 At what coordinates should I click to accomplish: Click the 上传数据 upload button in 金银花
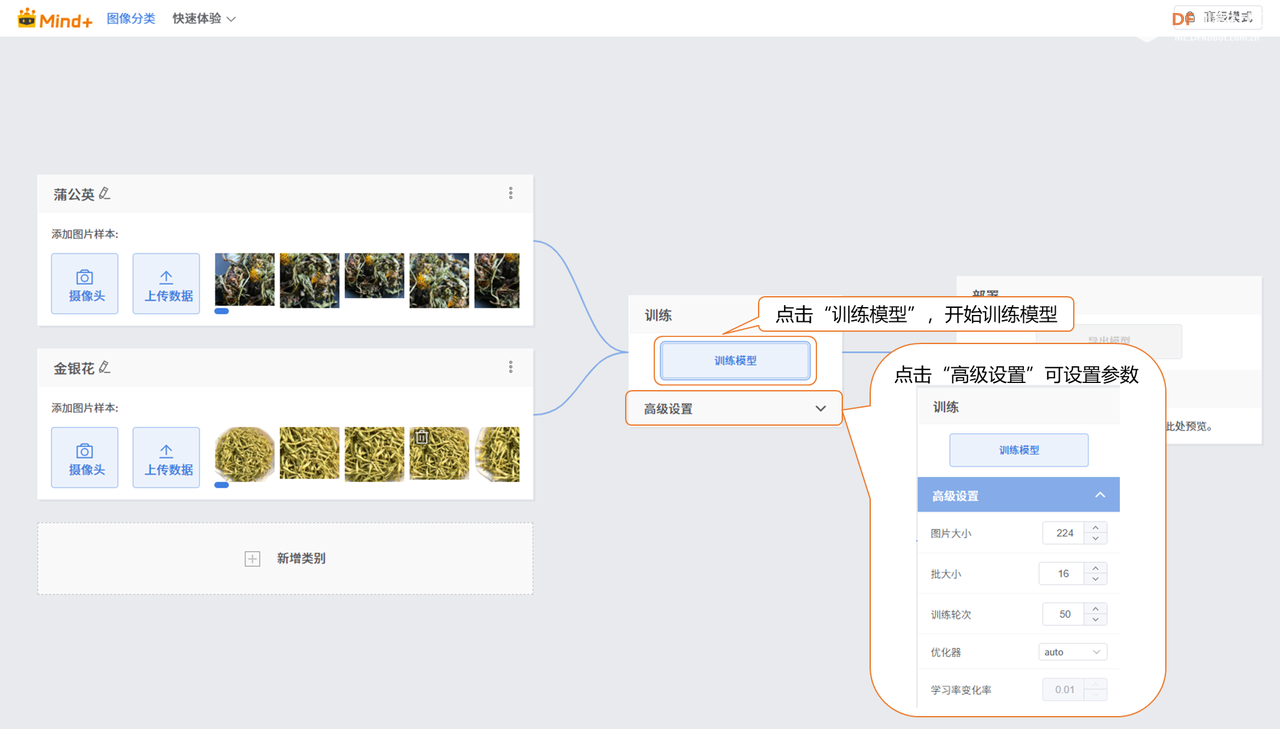[166, 457]
